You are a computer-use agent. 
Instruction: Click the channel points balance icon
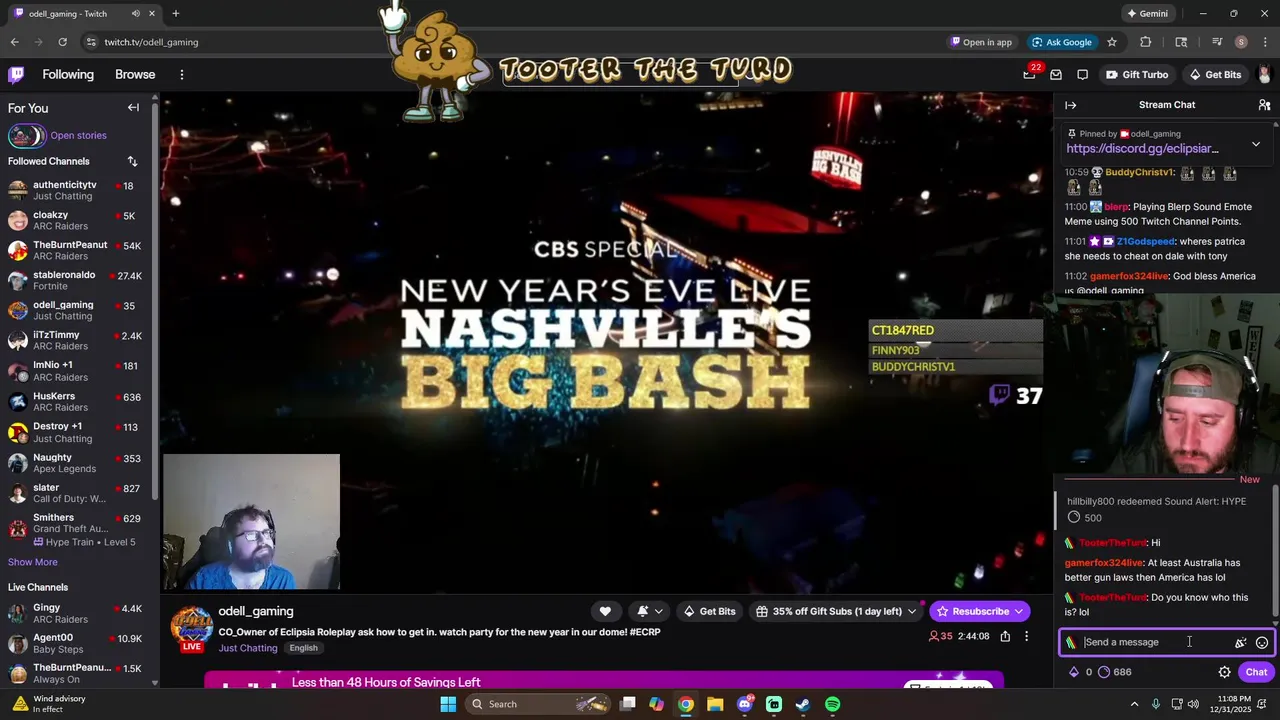pos(1104,672)
